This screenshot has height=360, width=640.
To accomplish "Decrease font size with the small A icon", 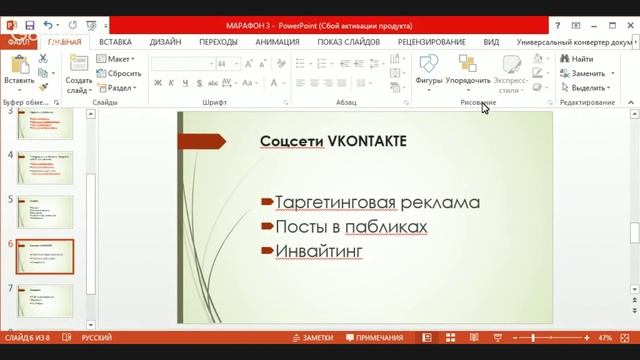I will point(262,64).
